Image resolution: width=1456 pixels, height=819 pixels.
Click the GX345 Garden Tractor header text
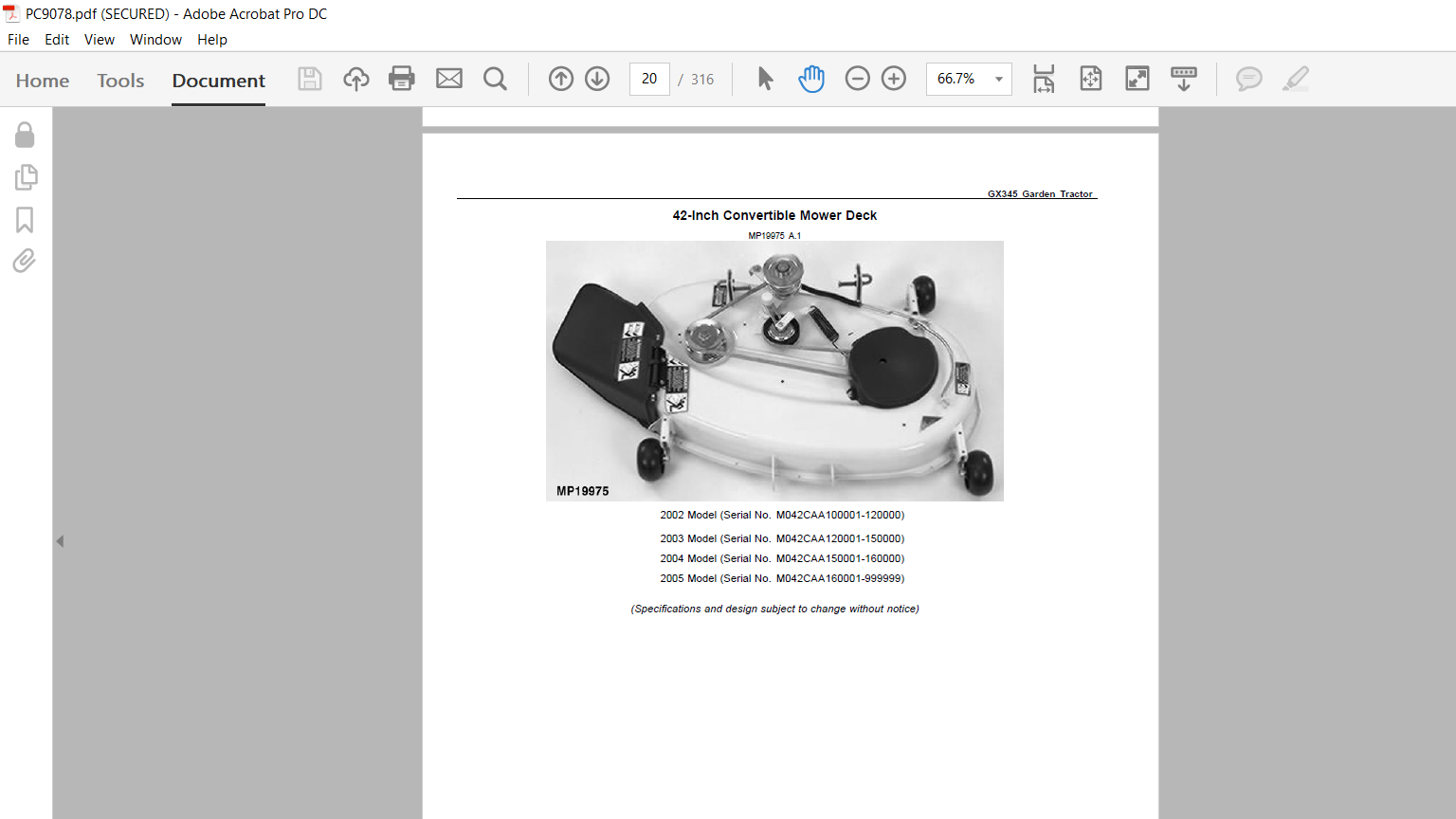pyautogui.click(x=1040, y=193)
